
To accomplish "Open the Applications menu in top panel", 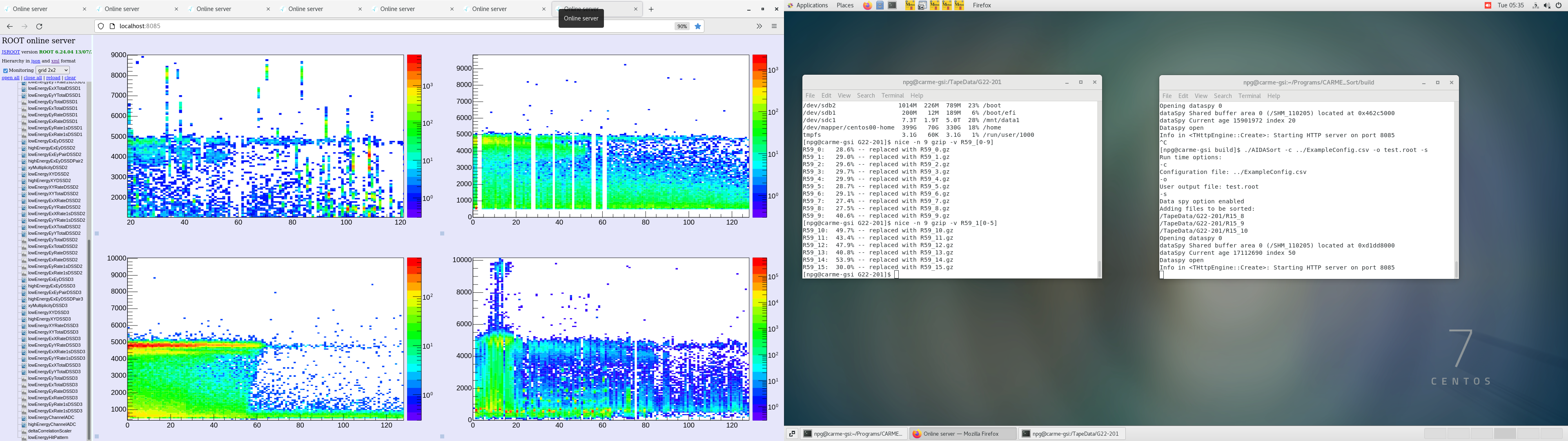I will click(x=812, y=5).
